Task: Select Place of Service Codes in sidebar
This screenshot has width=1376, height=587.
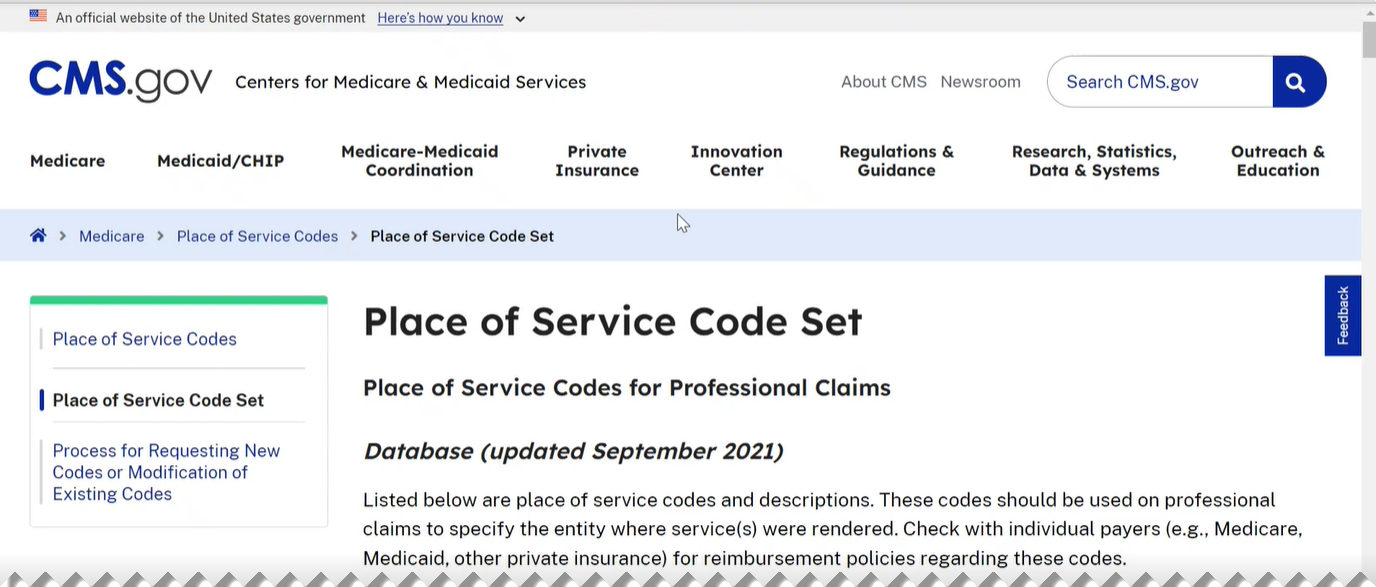Action: coord(144,339)
